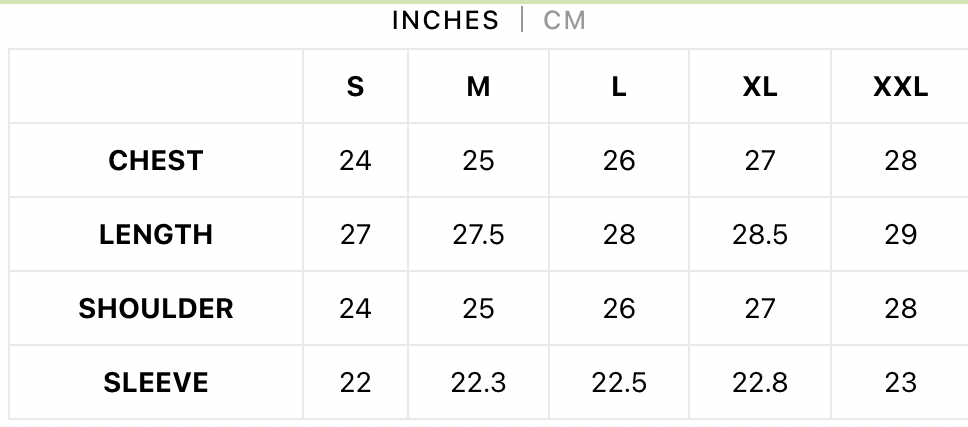Select the sleeve value 22.5 for L
Image resolution: width=968 pixels, height=427 pixels.
619,382
